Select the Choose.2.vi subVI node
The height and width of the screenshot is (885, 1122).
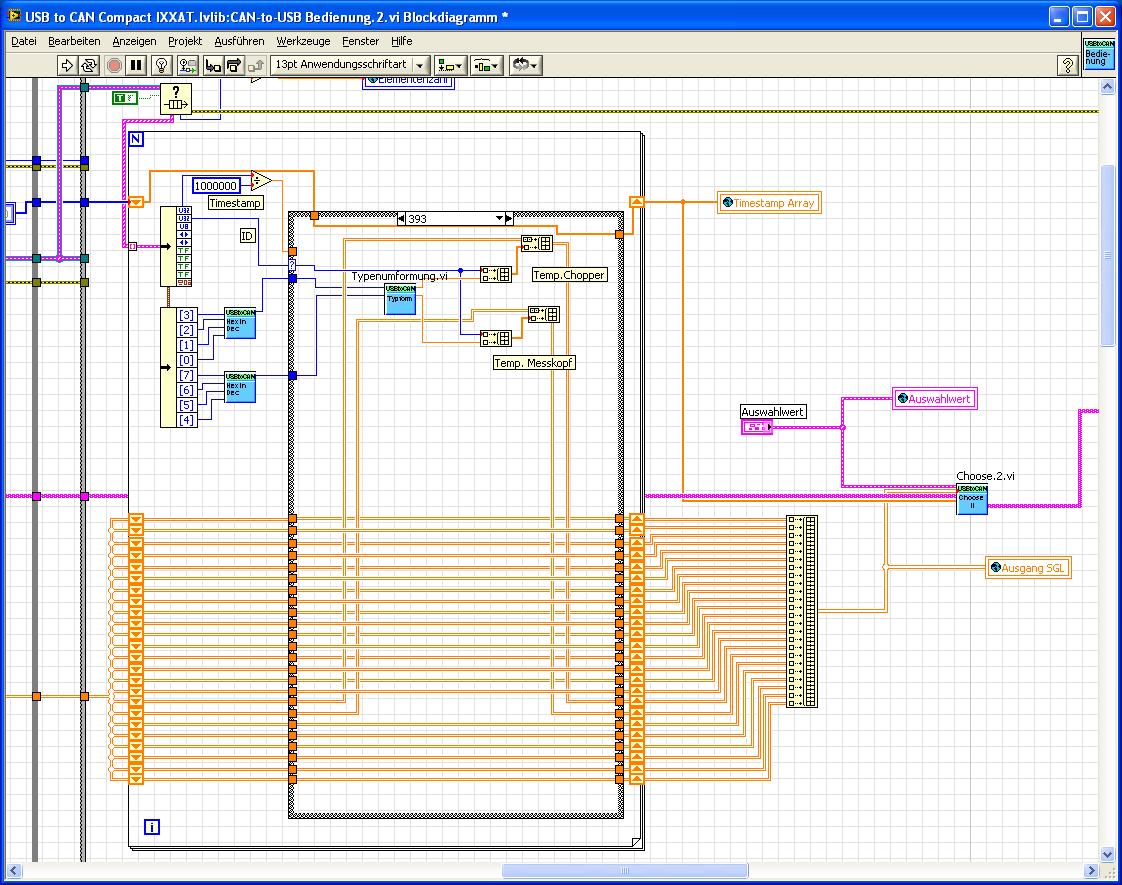click(x=971, y=498)
